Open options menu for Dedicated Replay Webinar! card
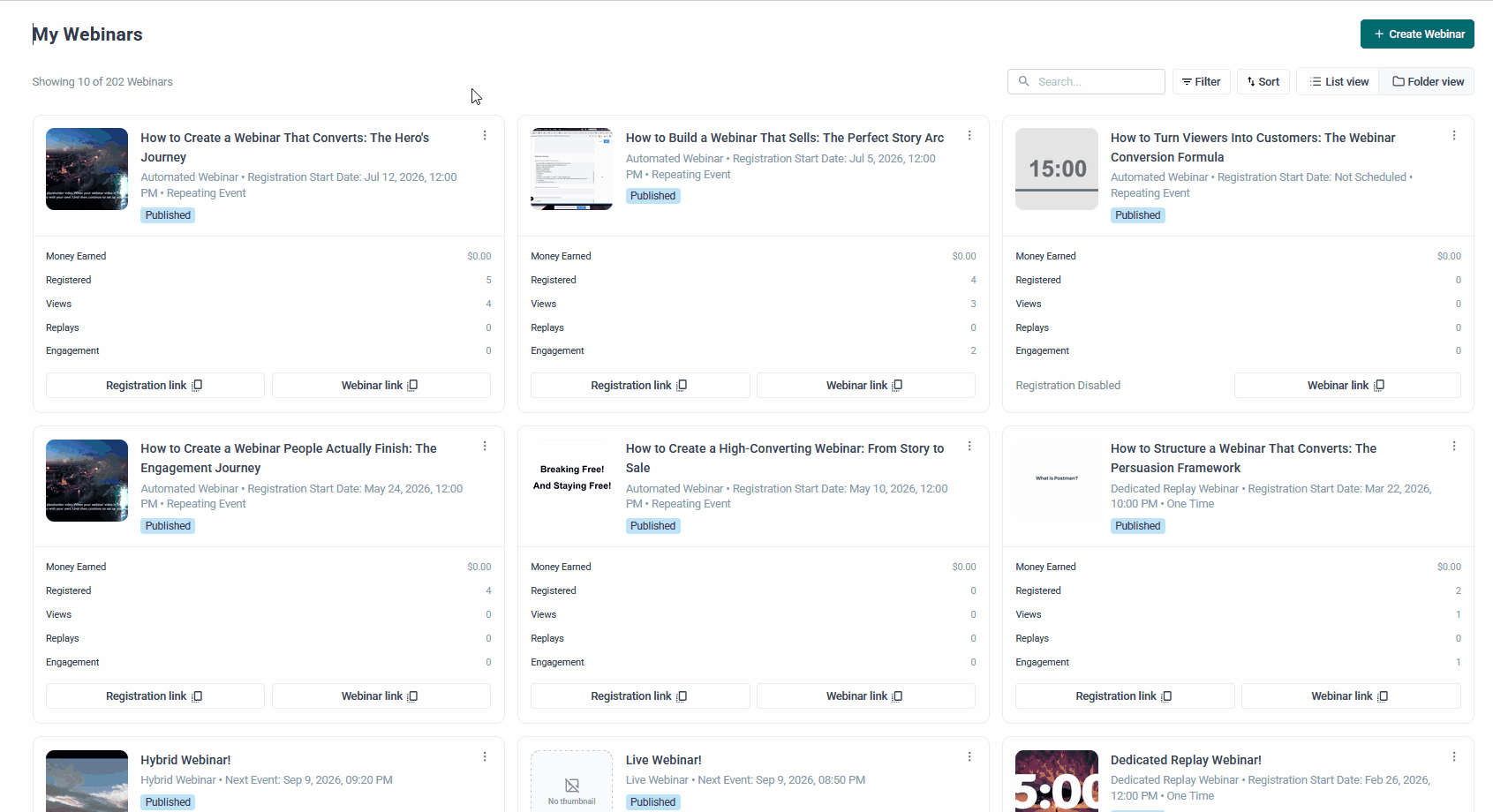 1454,756
